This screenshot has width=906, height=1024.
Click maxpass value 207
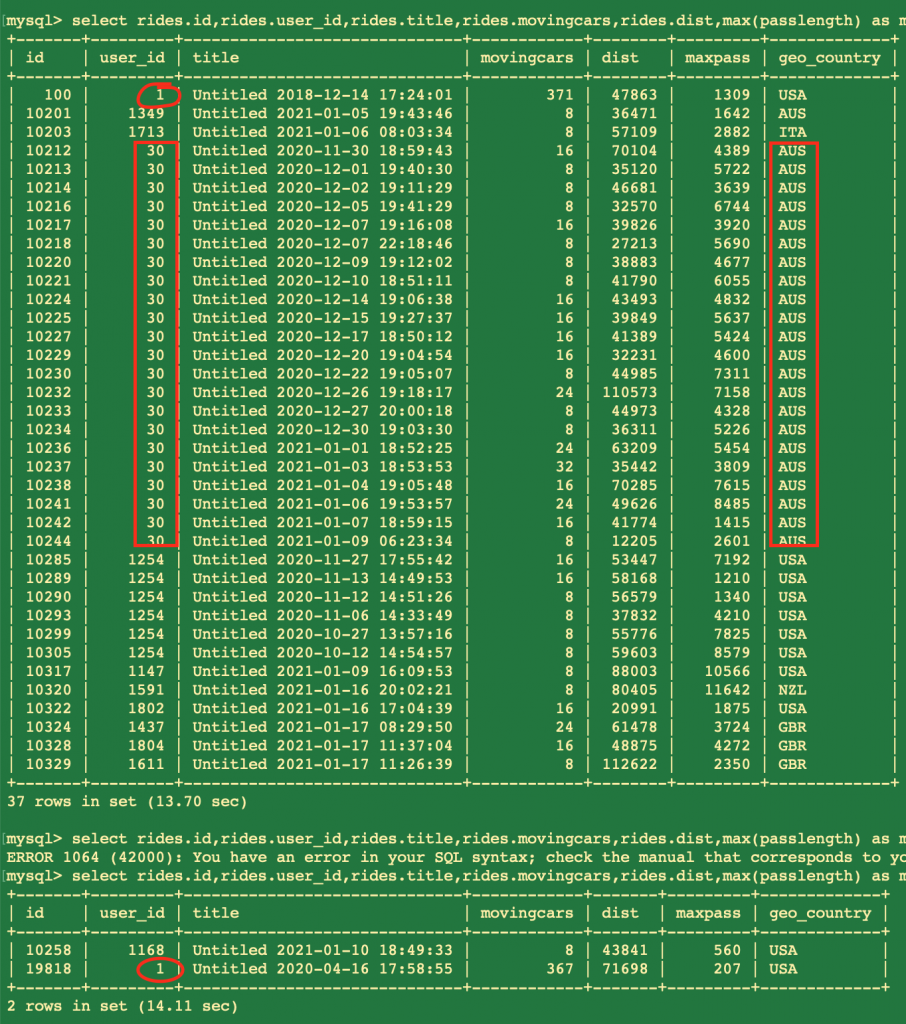coord(727,969)
